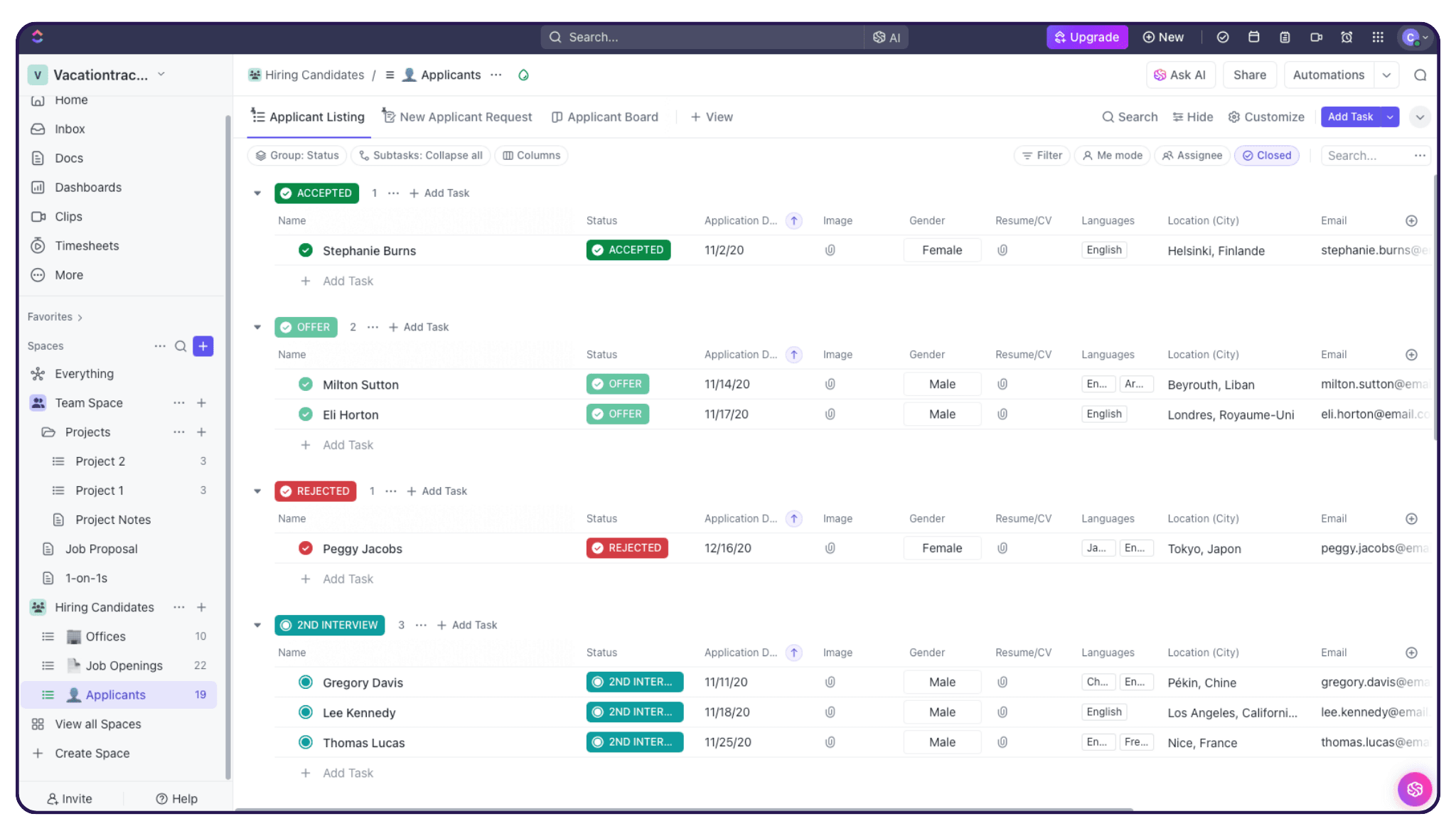
Task: Switch to the Applicant Board tab
Action: pos(605,116)
